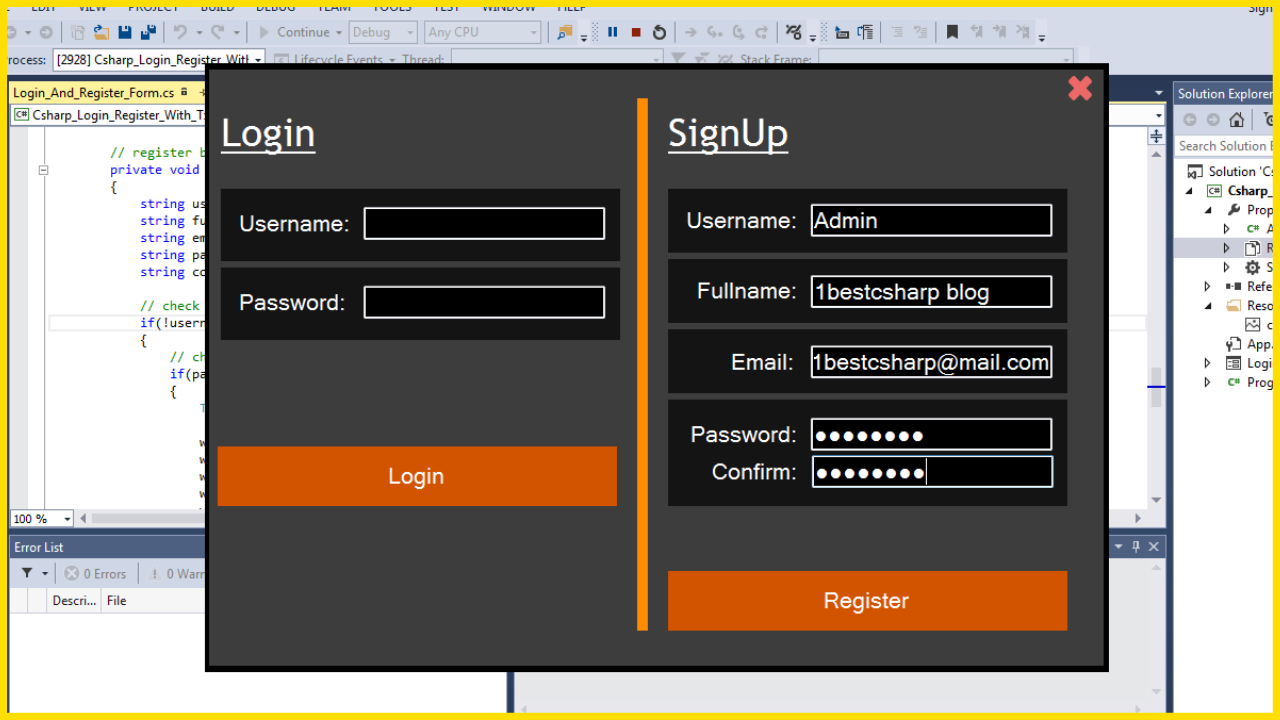This screenshot has height=720, width=1280.
Task: Click the SignUp Email input field
Action: point(931,362)
